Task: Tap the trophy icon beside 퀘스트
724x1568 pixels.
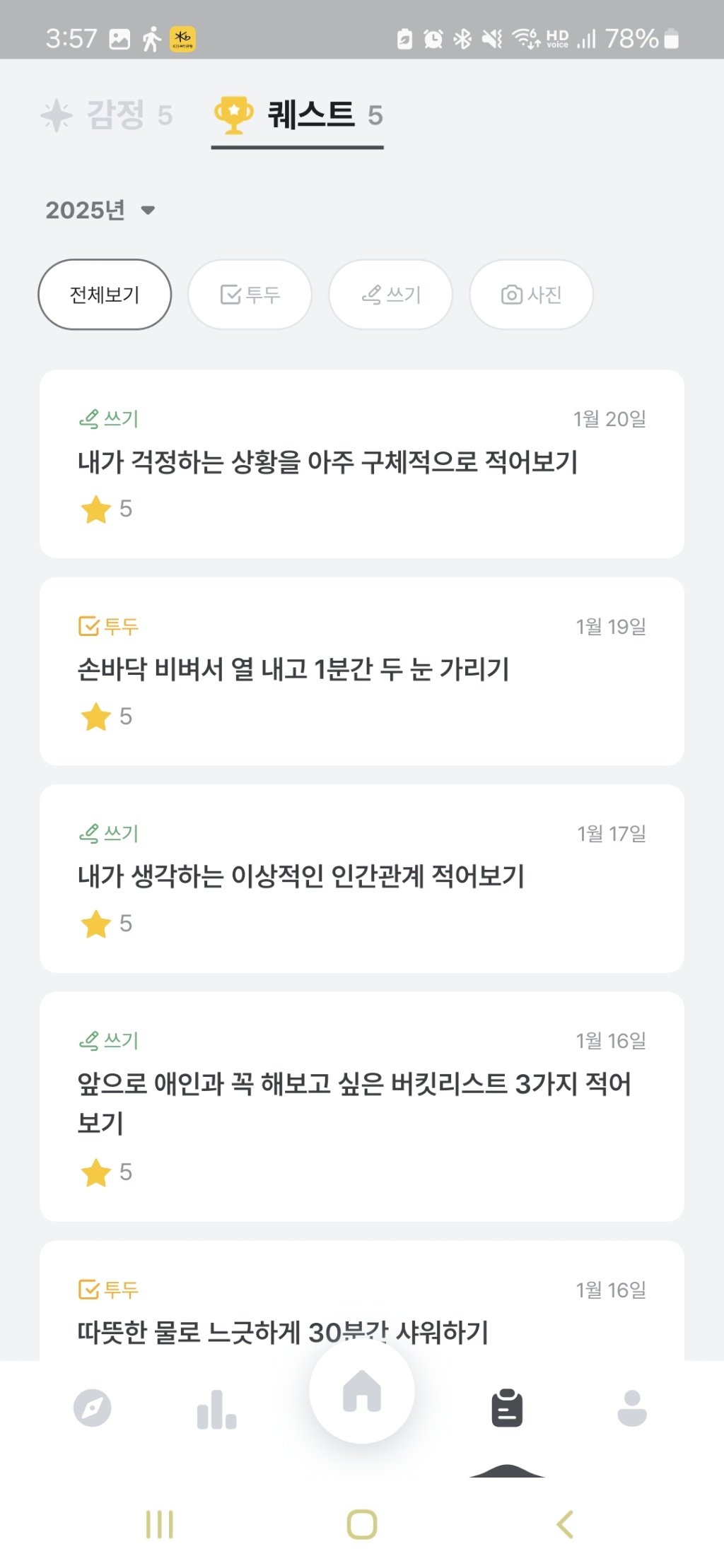Action: click(x=233, y=114)
